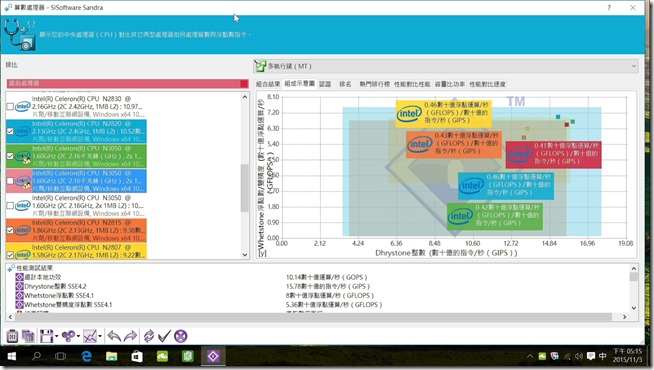654x370 pixels.
Task: Uncheck the yellow Celeron N2807 checkbox
Action: pos(10,254)
